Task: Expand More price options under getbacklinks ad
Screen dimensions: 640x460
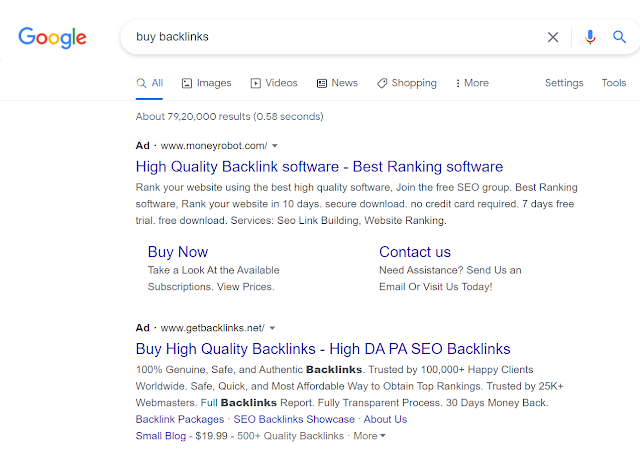Action: tap(369, 436)
